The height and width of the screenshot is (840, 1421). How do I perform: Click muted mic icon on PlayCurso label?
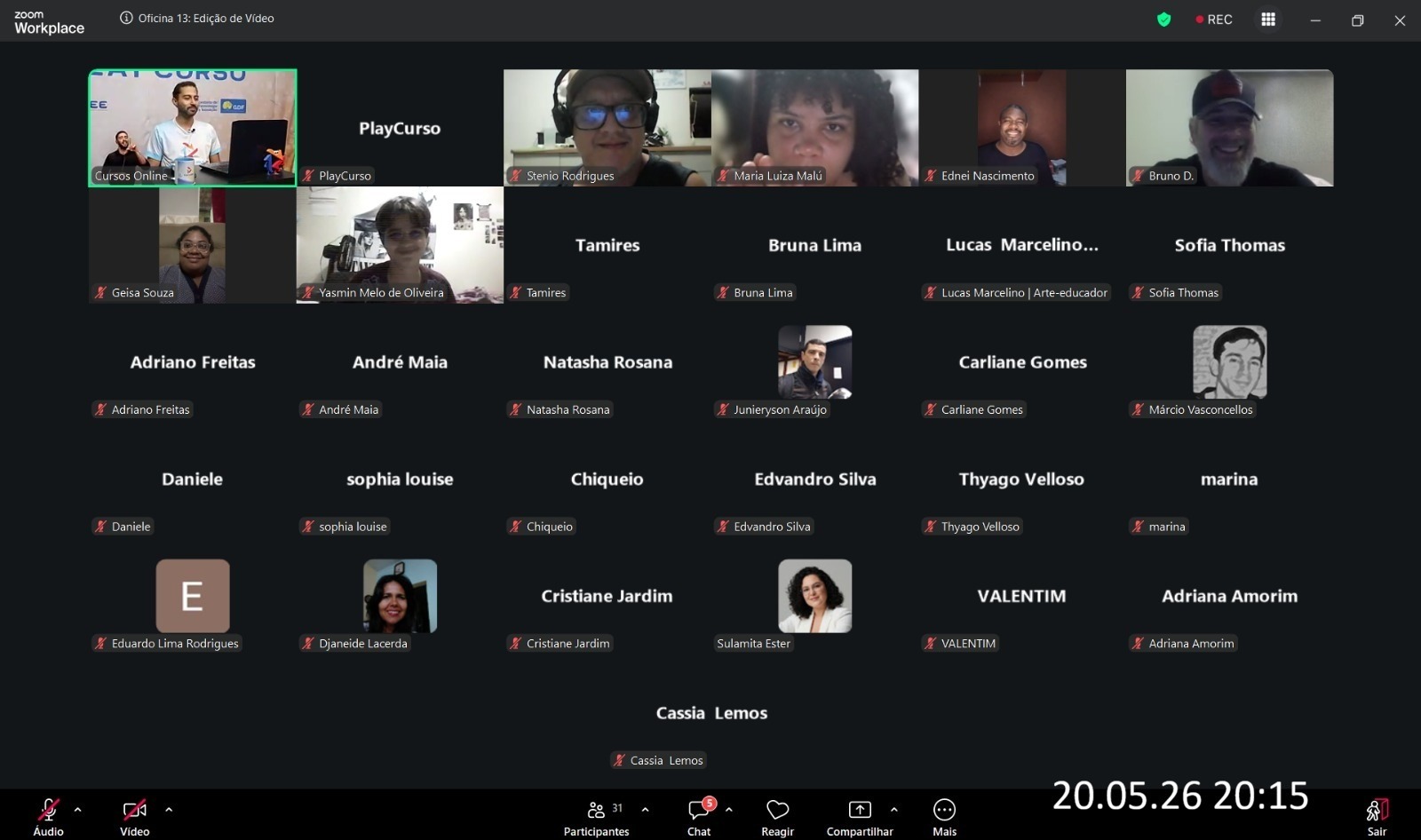point(308,176)
